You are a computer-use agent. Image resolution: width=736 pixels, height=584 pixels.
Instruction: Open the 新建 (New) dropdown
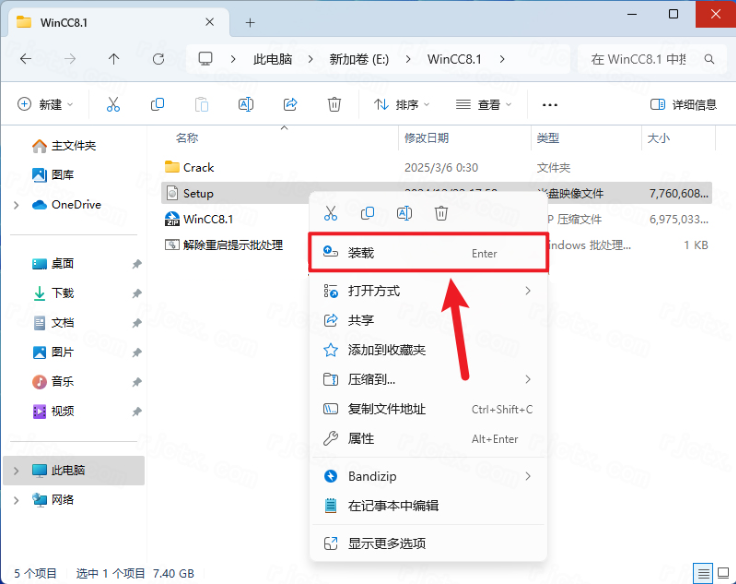(x=45, y=104)
